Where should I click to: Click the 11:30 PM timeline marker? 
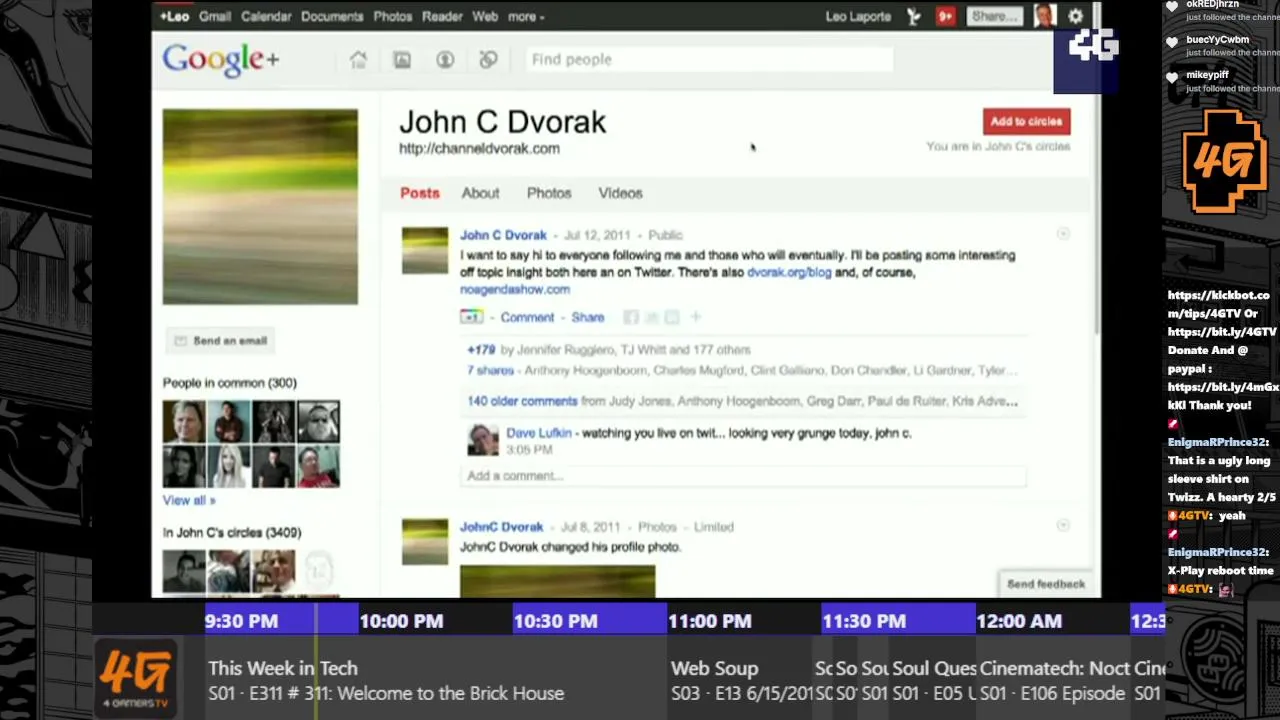[x=864, y=621]
